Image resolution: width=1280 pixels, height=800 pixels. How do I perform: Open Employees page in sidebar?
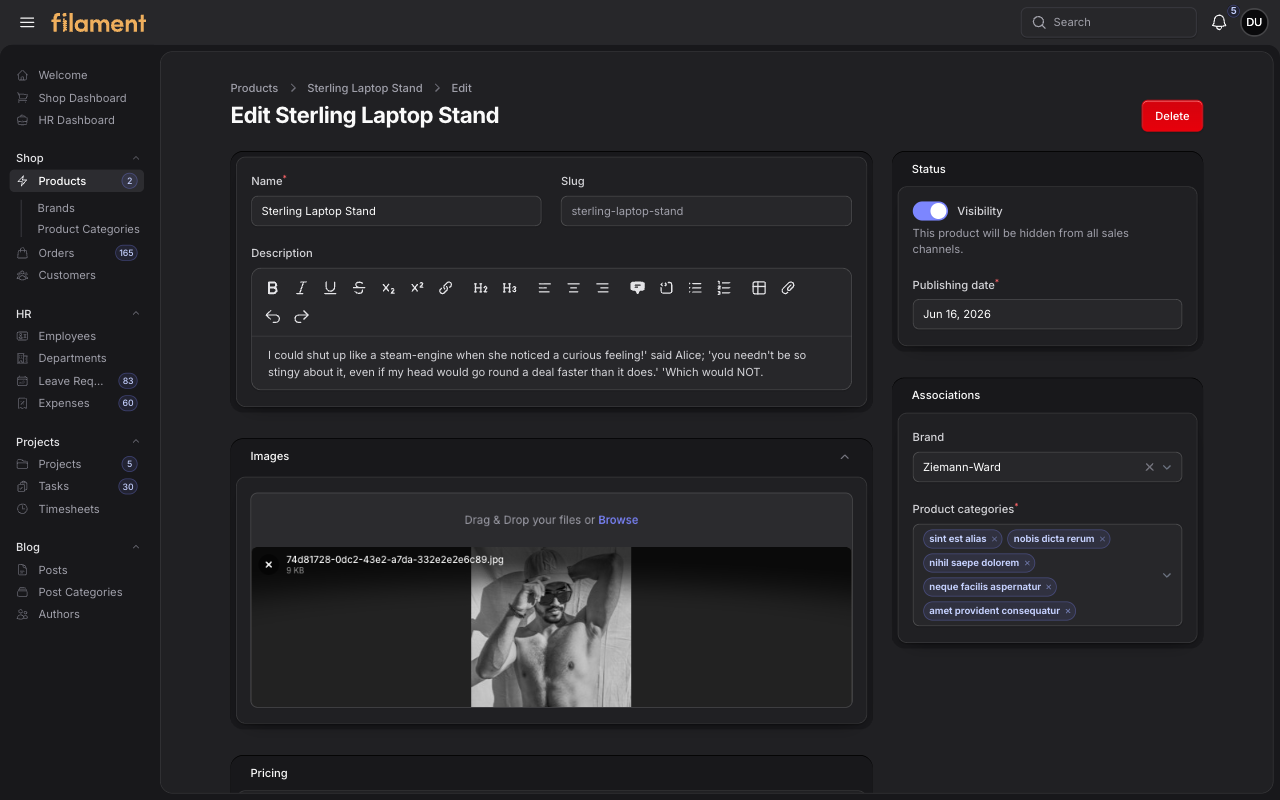[77, 336]
